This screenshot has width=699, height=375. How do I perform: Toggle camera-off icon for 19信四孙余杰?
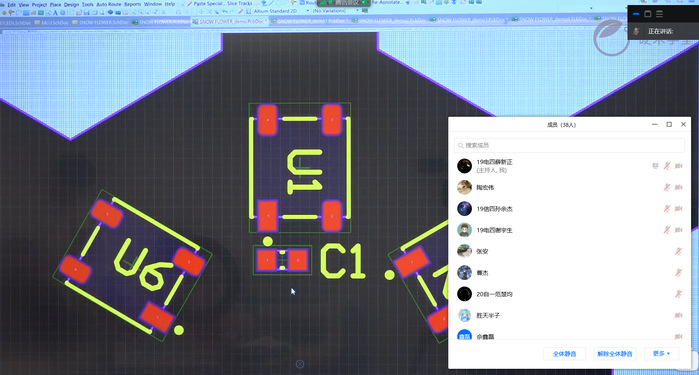point(678,209)
